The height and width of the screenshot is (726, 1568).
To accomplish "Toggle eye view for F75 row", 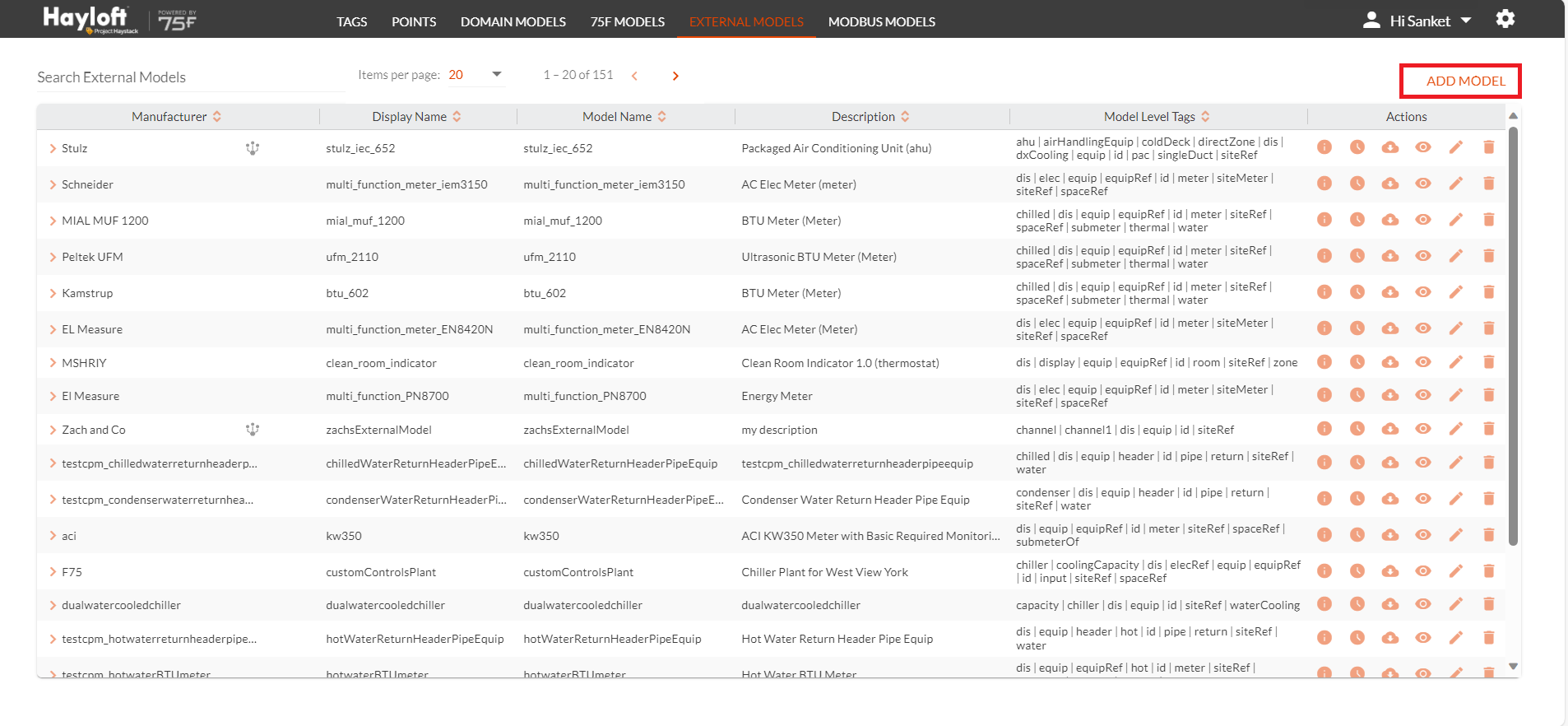I will 1423,571.
